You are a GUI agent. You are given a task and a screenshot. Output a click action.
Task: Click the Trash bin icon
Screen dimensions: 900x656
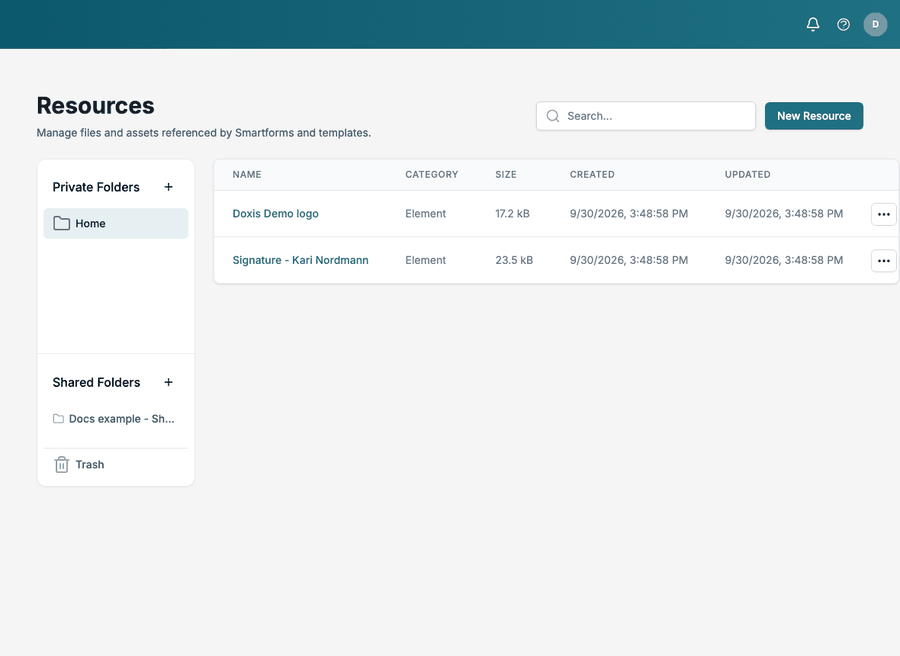tap(61, 464)
